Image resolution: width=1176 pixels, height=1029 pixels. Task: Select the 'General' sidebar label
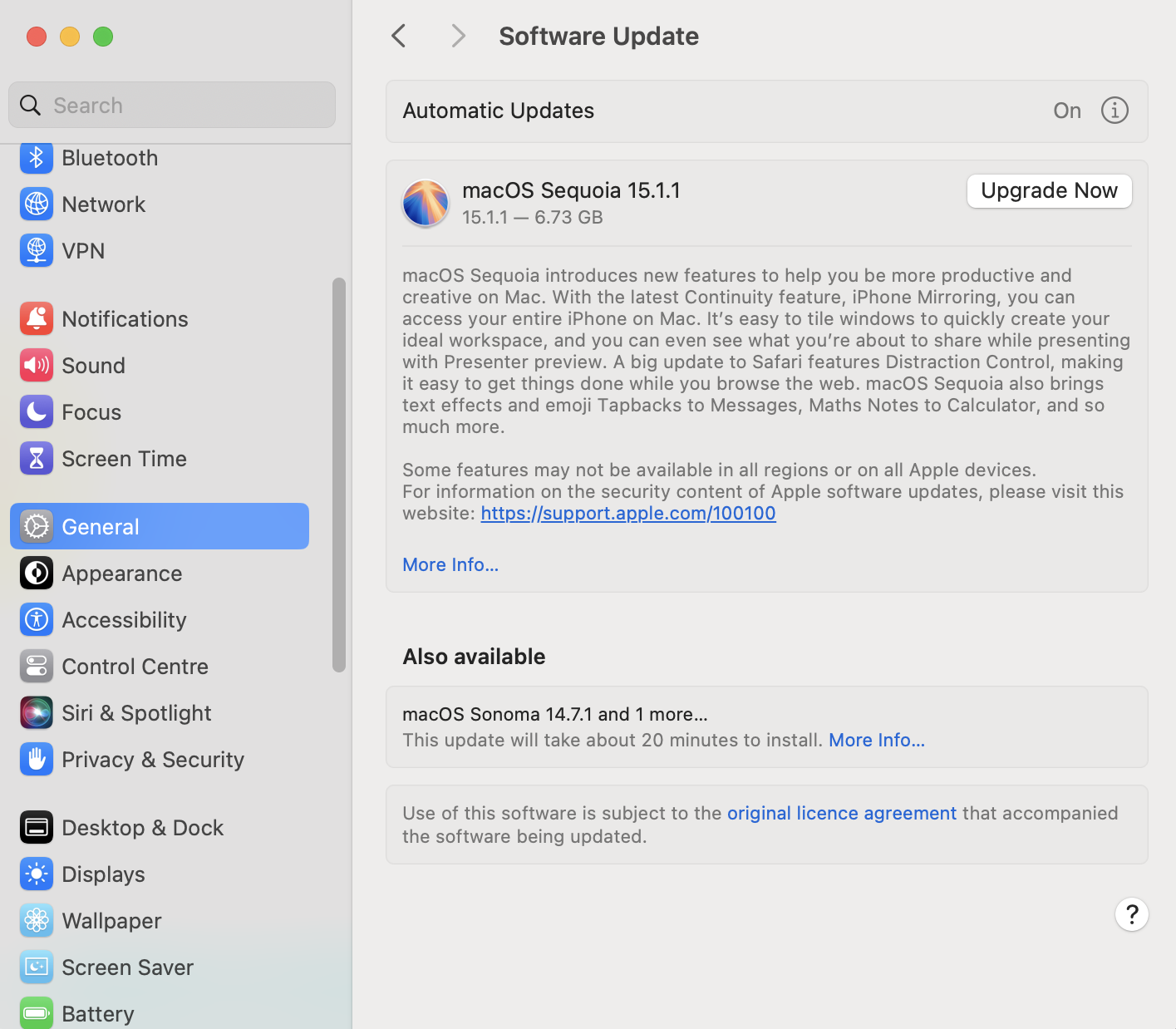[x=100, y=527]
